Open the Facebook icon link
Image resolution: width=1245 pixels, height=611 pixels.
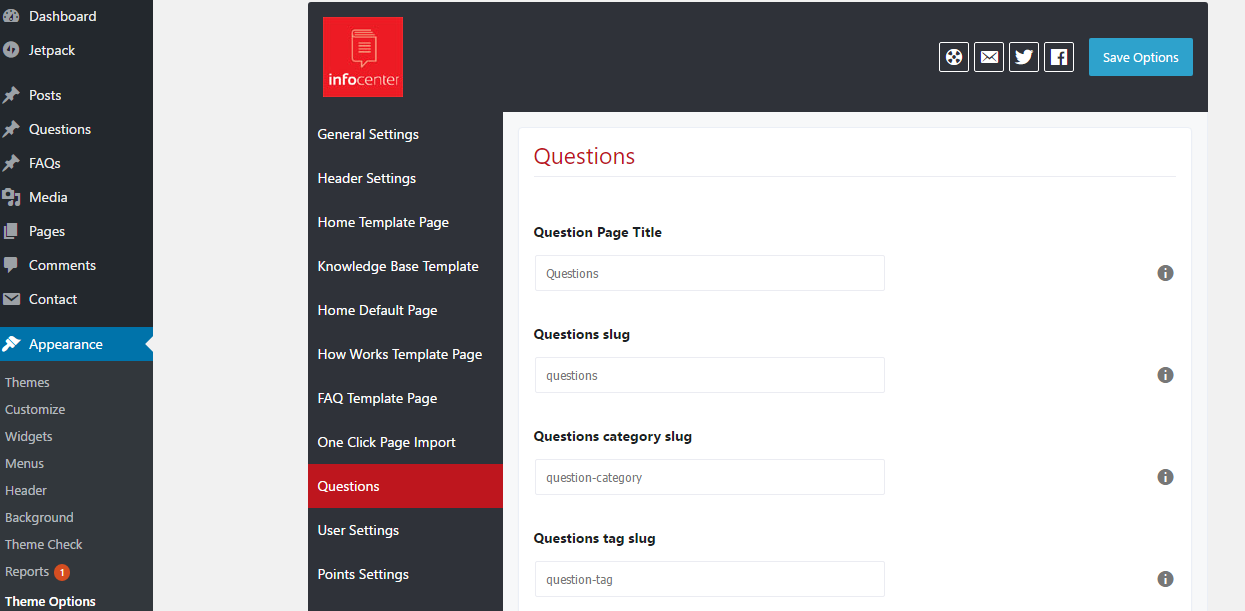click(1059, 57)
